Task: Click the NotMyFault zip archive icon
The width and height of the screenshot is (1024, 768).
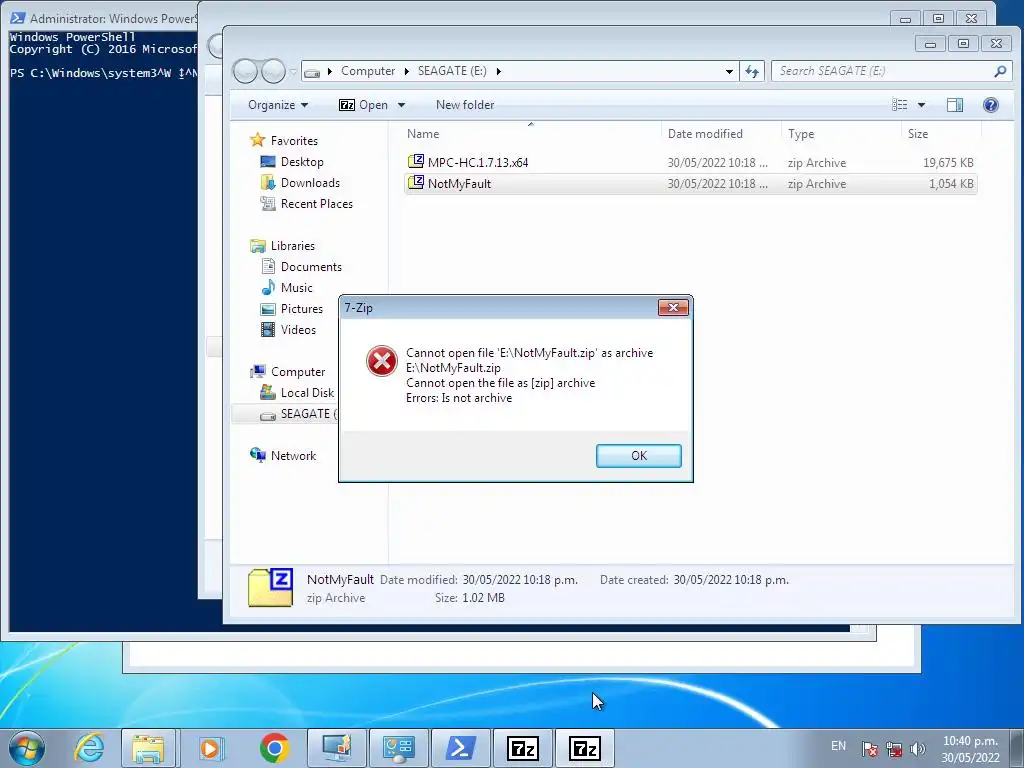Action: coord(416,182)
